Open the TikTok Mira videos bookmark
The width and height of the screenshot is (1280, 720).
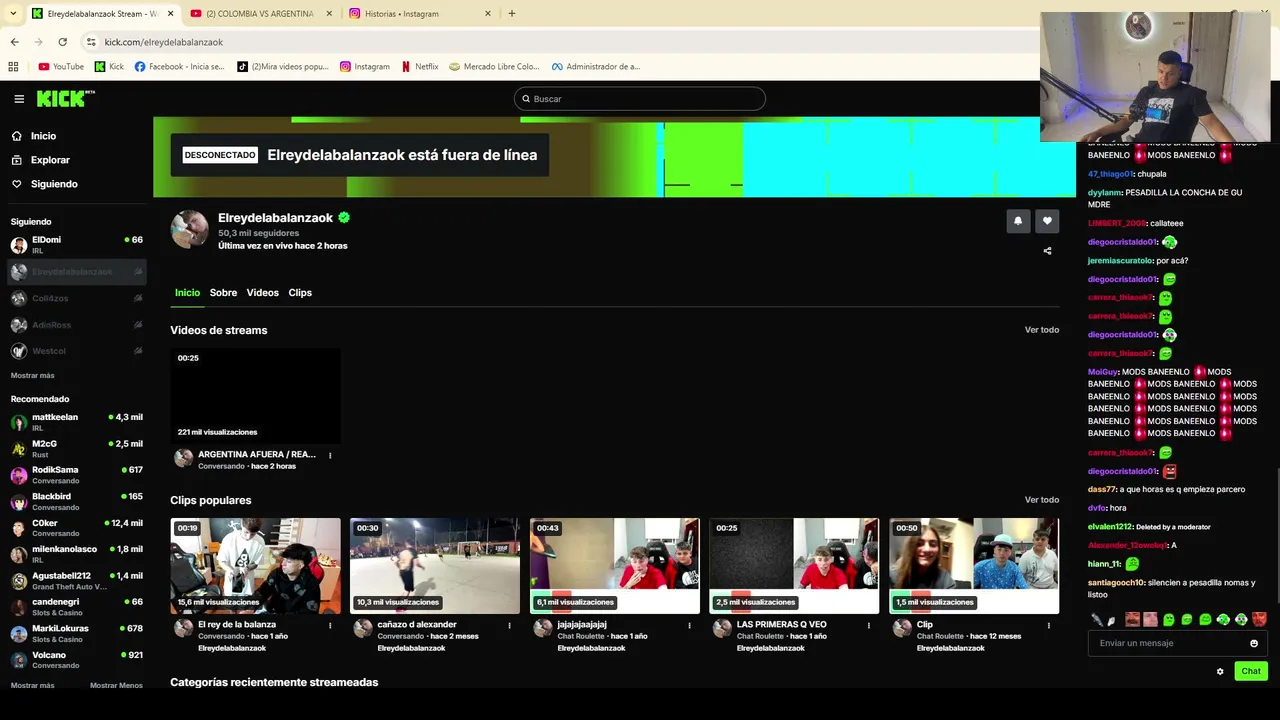[x=283, y=67]
